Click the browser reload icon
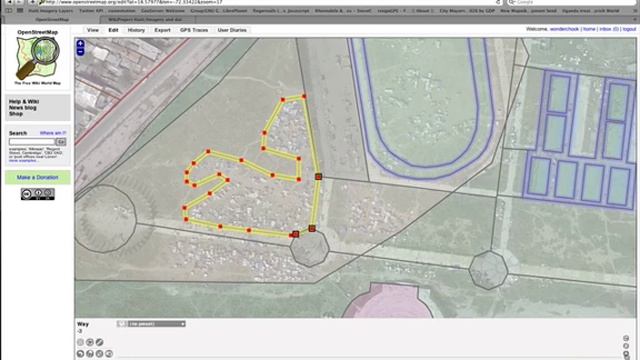This screenshot has height=360, width=640. pyautogui.click(x=498, y=2)
